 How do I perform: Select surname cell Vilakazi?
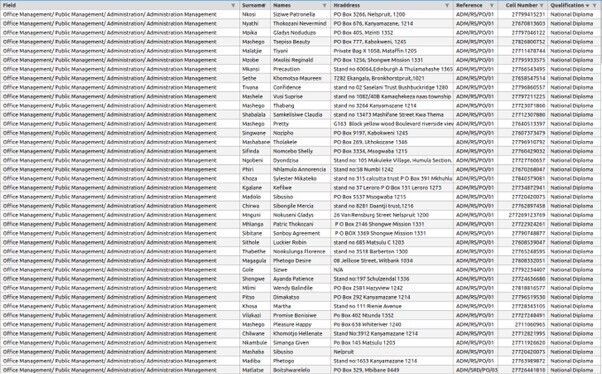[255, 315]
